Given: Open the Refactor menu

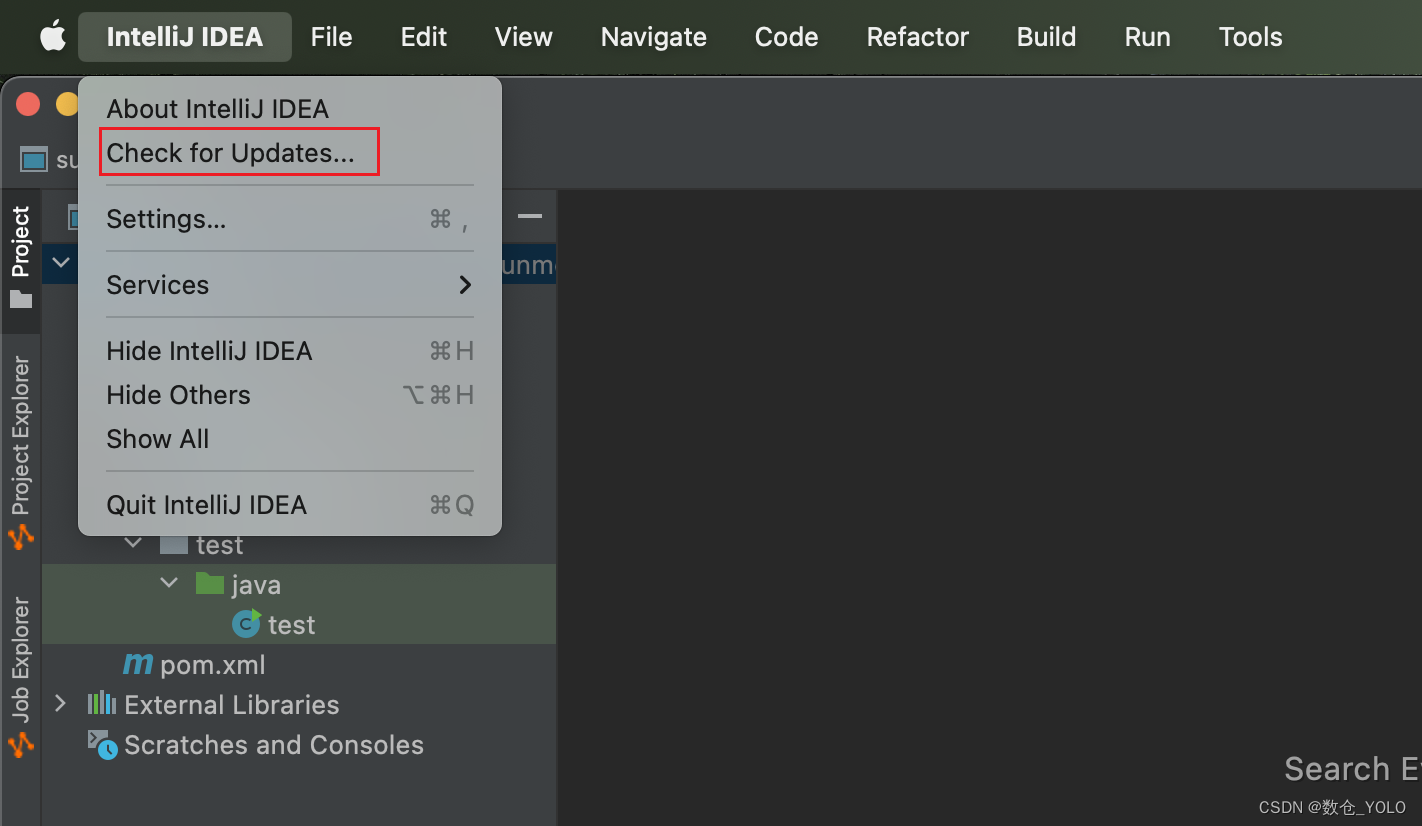Looking at the screenshot, I should (918, 37).
